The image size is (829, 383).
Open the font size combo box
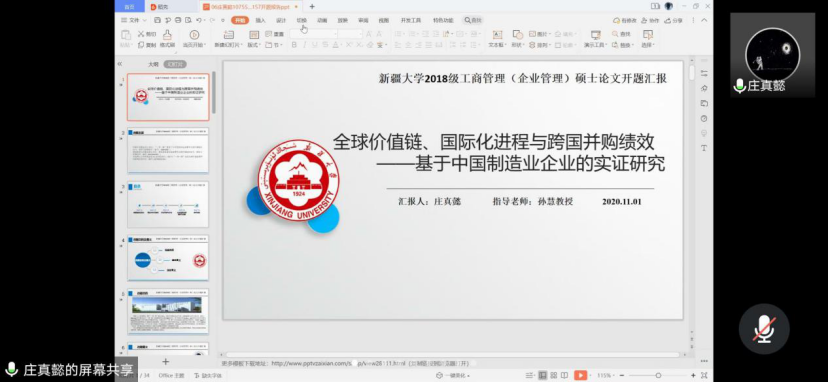(x=349, y=34)
